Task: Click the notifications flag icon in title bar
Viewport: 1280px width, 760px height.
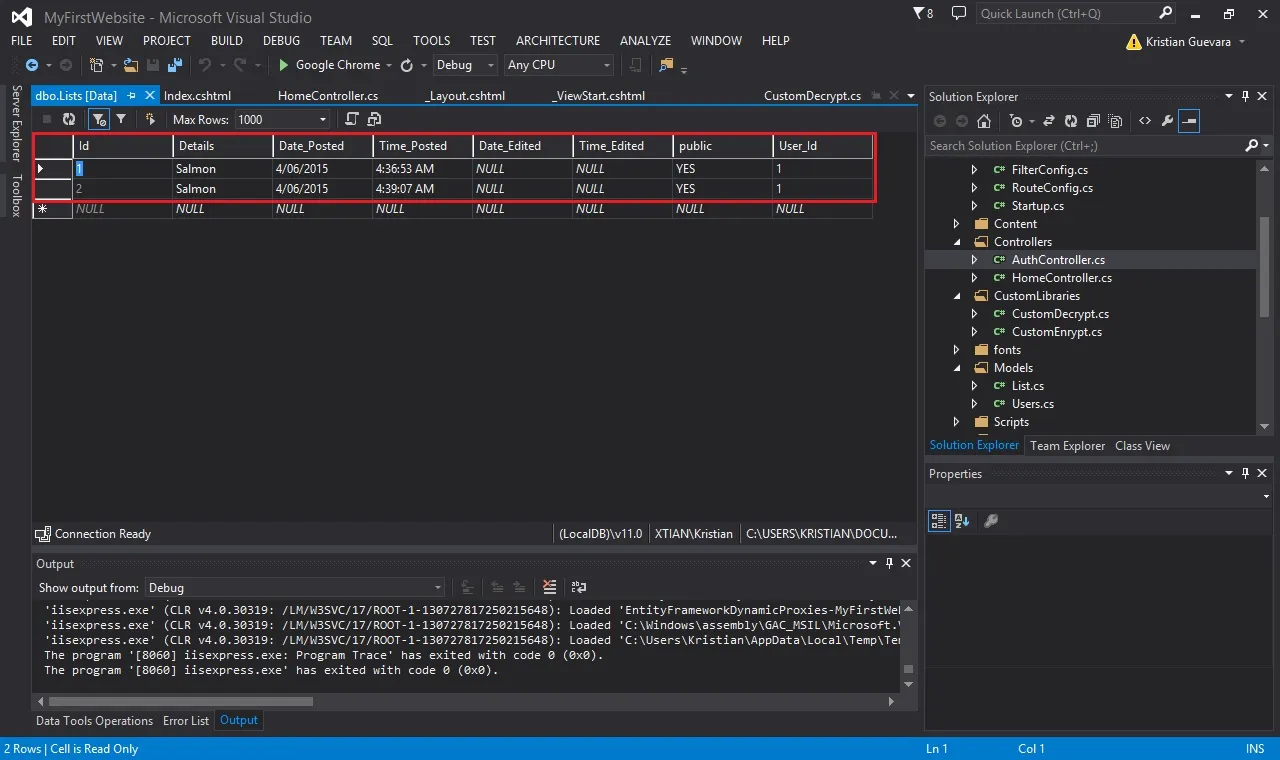Action: 920,14
